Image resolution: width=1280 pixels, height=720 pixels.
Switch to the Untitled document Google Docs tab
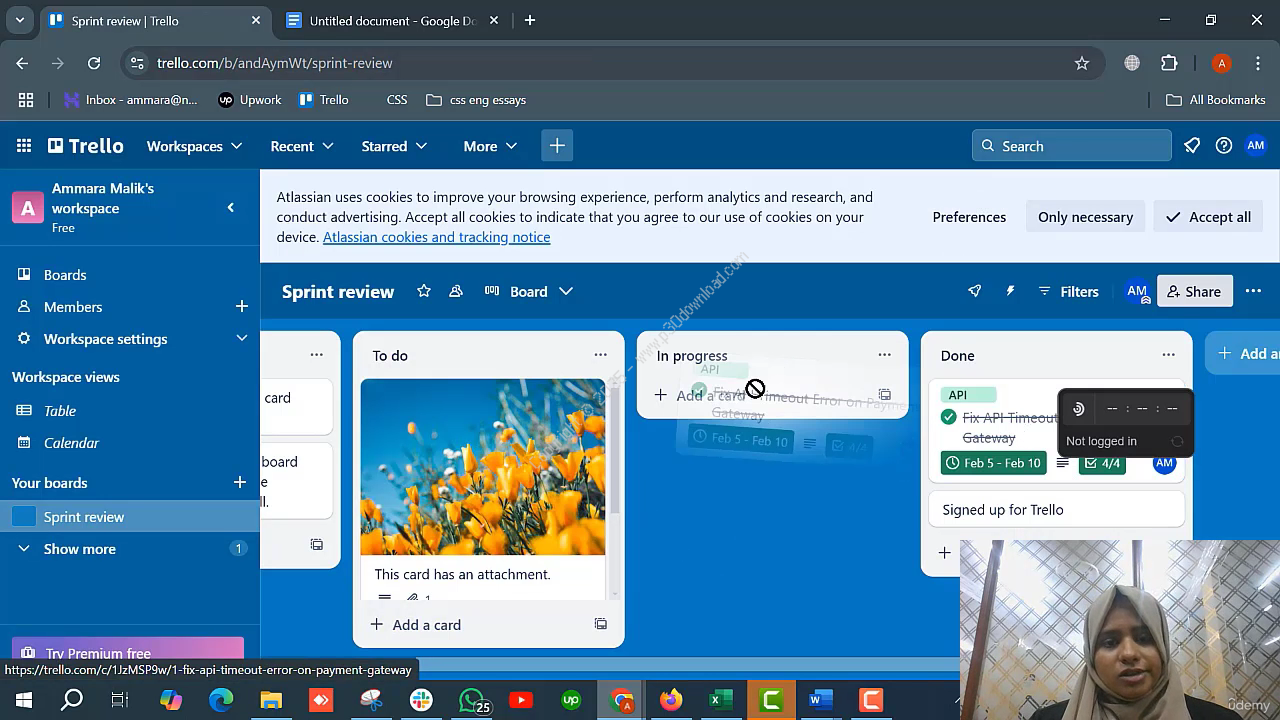tap(392, 20)
